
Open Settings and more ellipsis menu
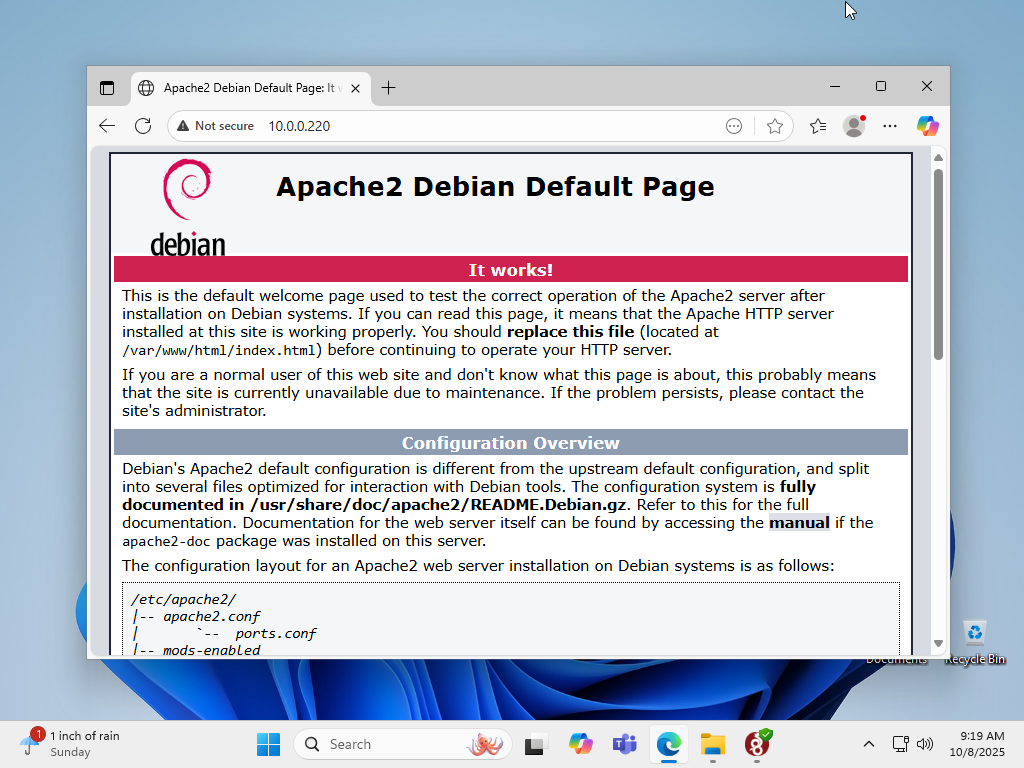click(890, 126)
